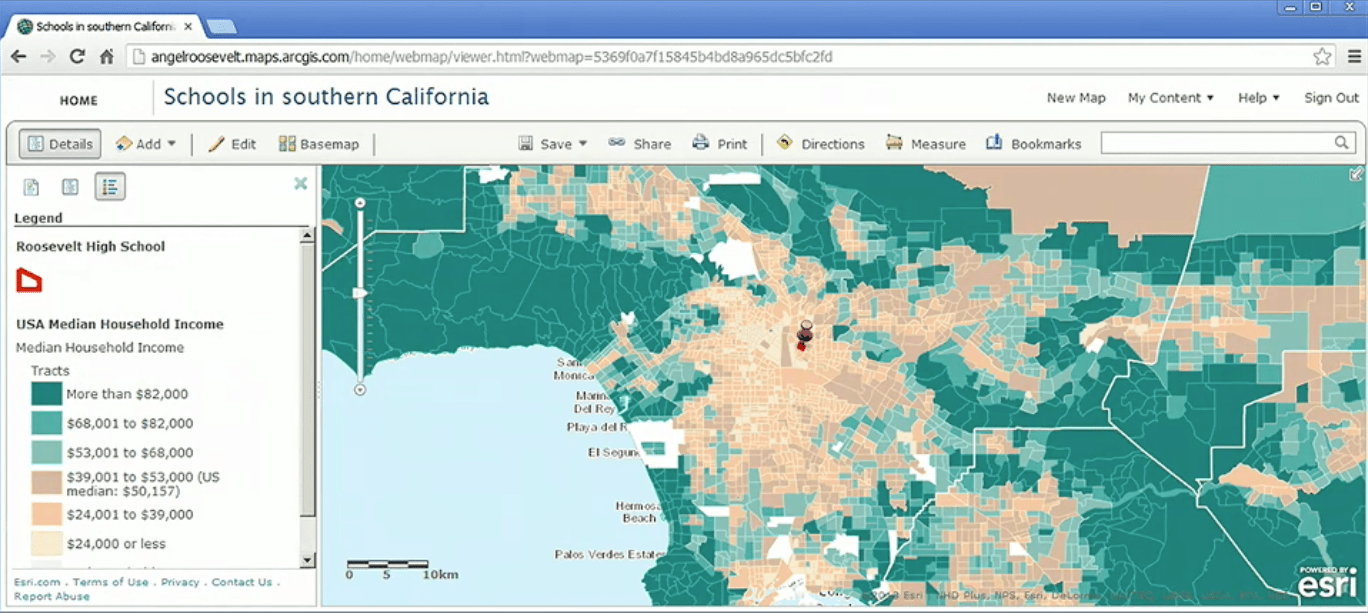The image size is (1368, 613).
Task: Create a New Map
Action: point(1076,97)
